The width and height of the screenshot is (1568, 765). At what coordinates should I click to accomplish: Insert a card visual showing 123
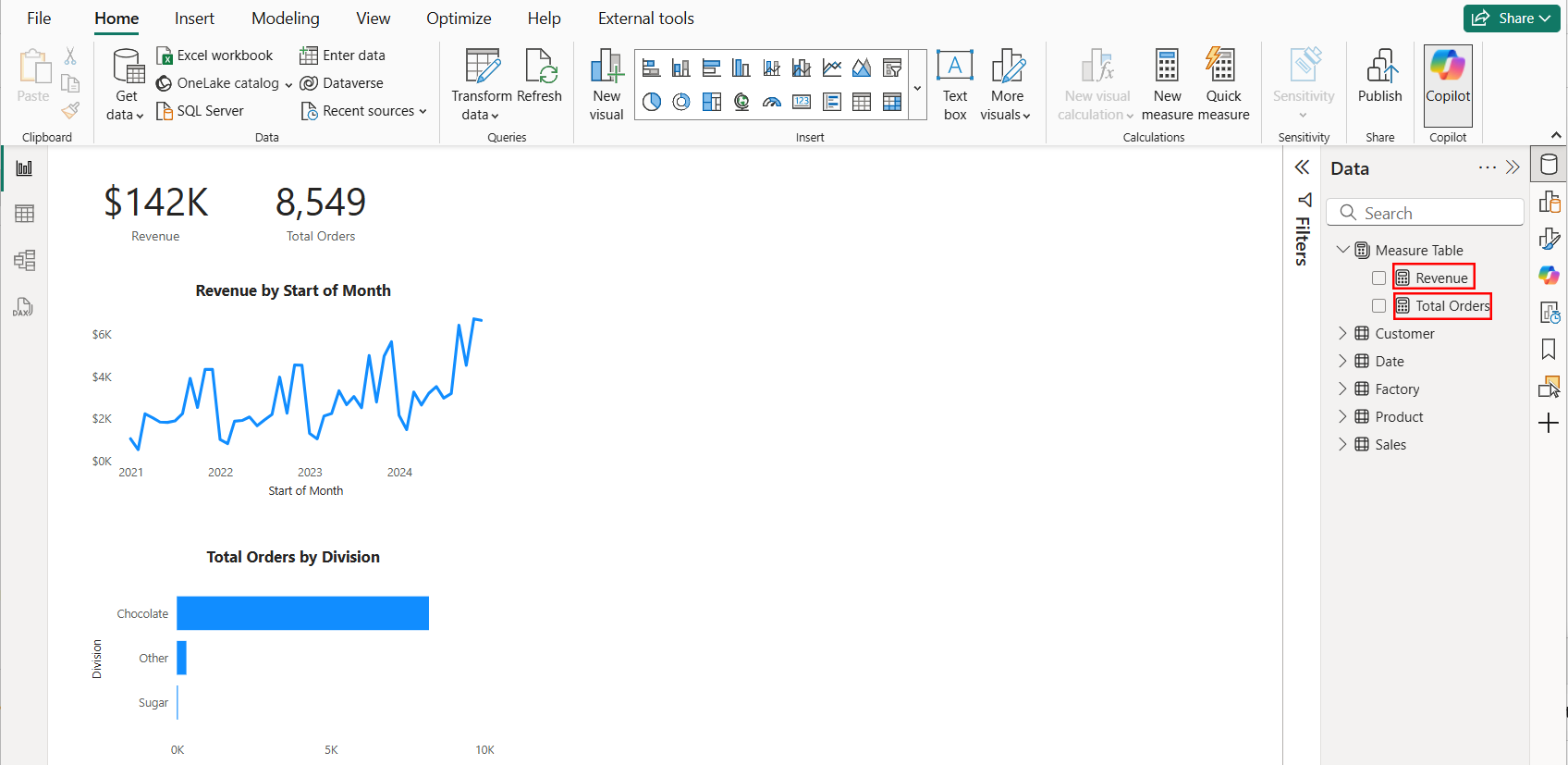click(802, 102)
